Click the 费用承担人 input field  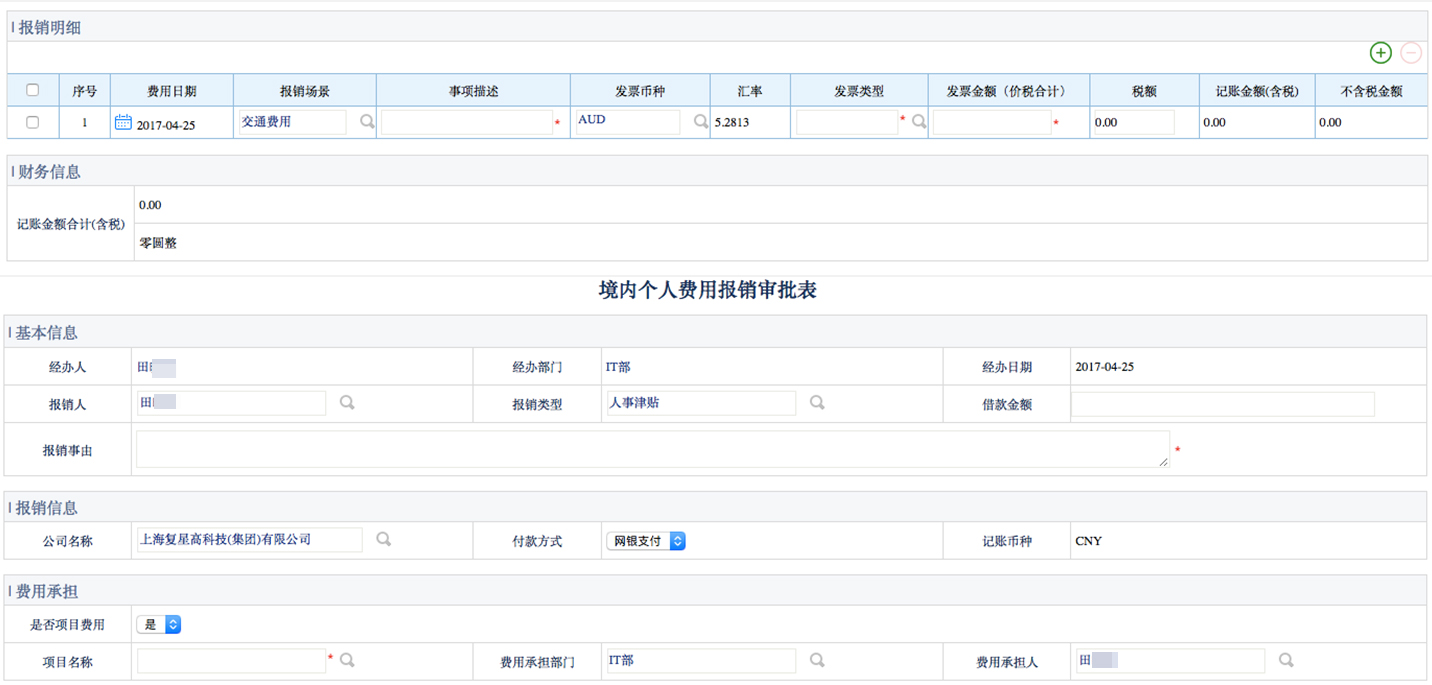[1170, 661]
